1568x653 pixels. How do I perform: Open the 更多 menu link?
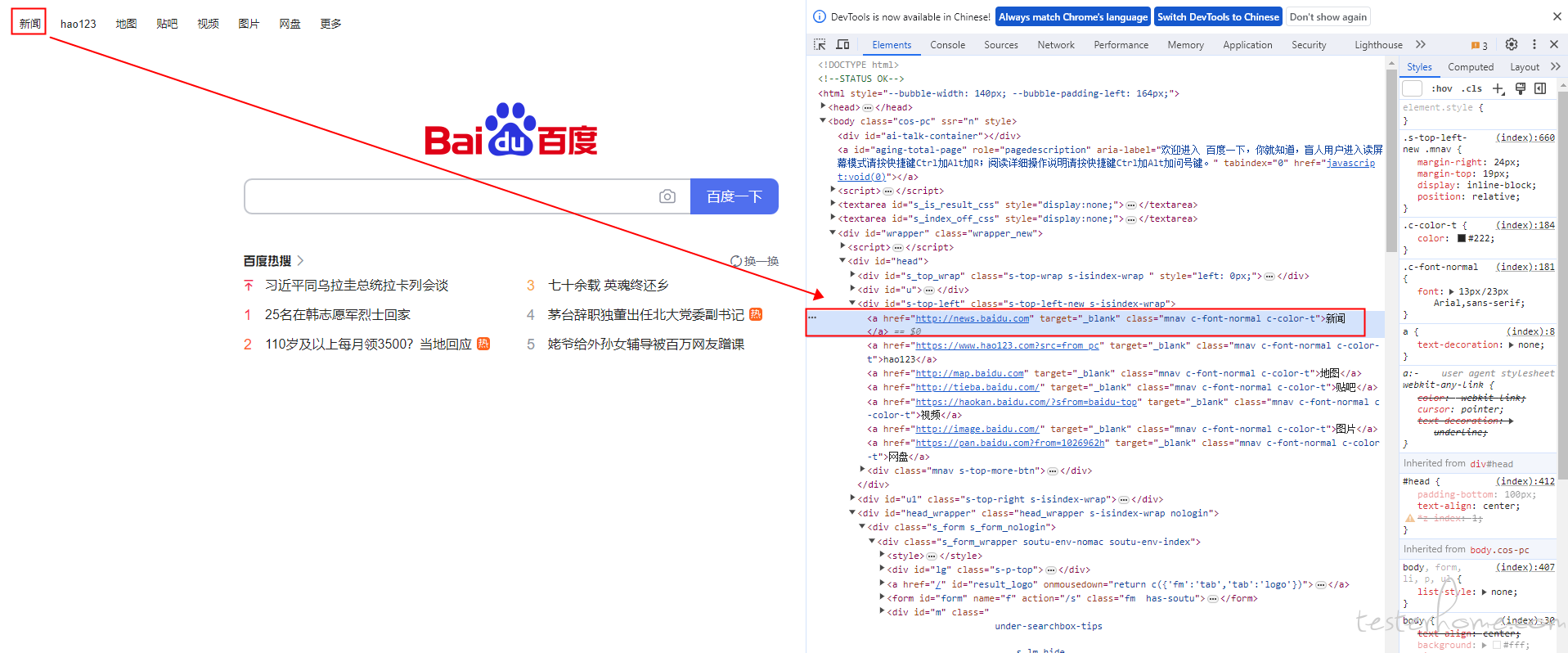[x=330, y=24]
